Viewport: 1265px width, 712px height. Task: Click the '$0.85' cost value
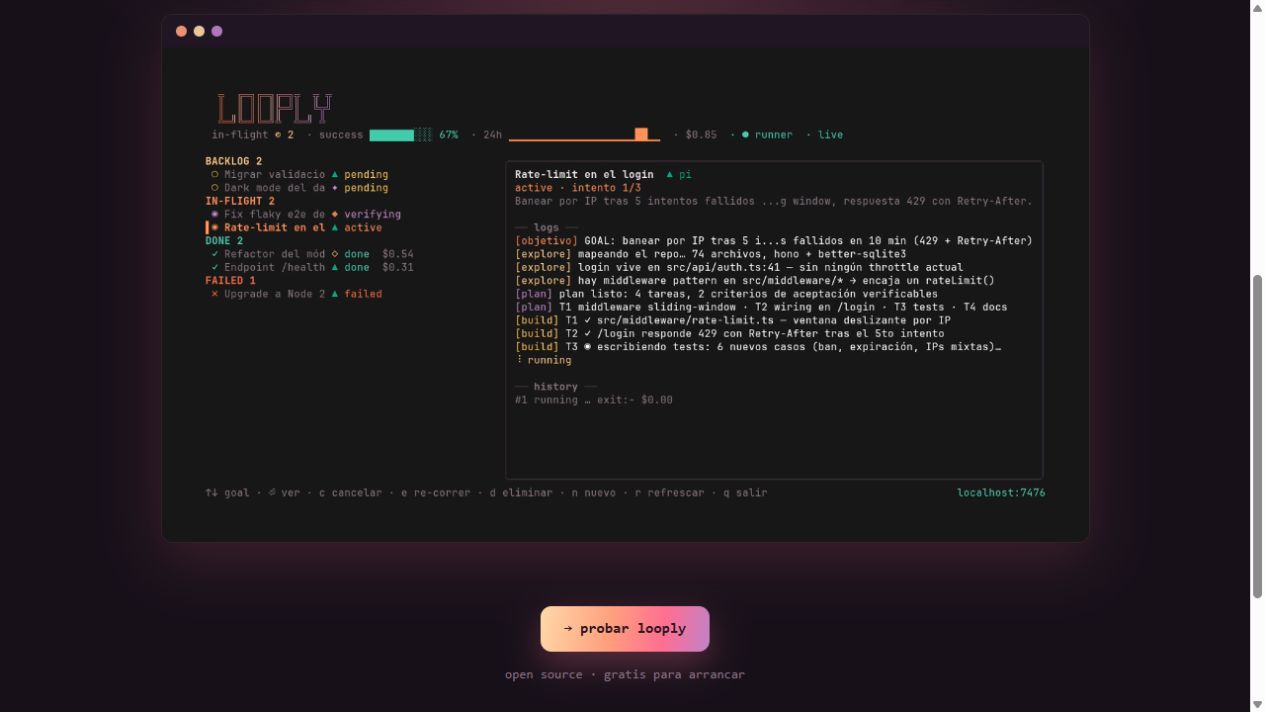701,135
